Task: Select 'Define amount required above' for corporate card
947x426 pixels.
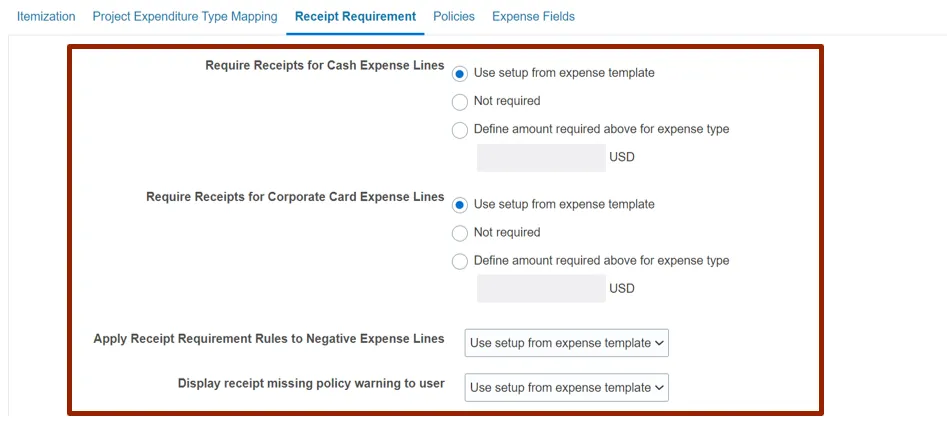Action: 460,260
